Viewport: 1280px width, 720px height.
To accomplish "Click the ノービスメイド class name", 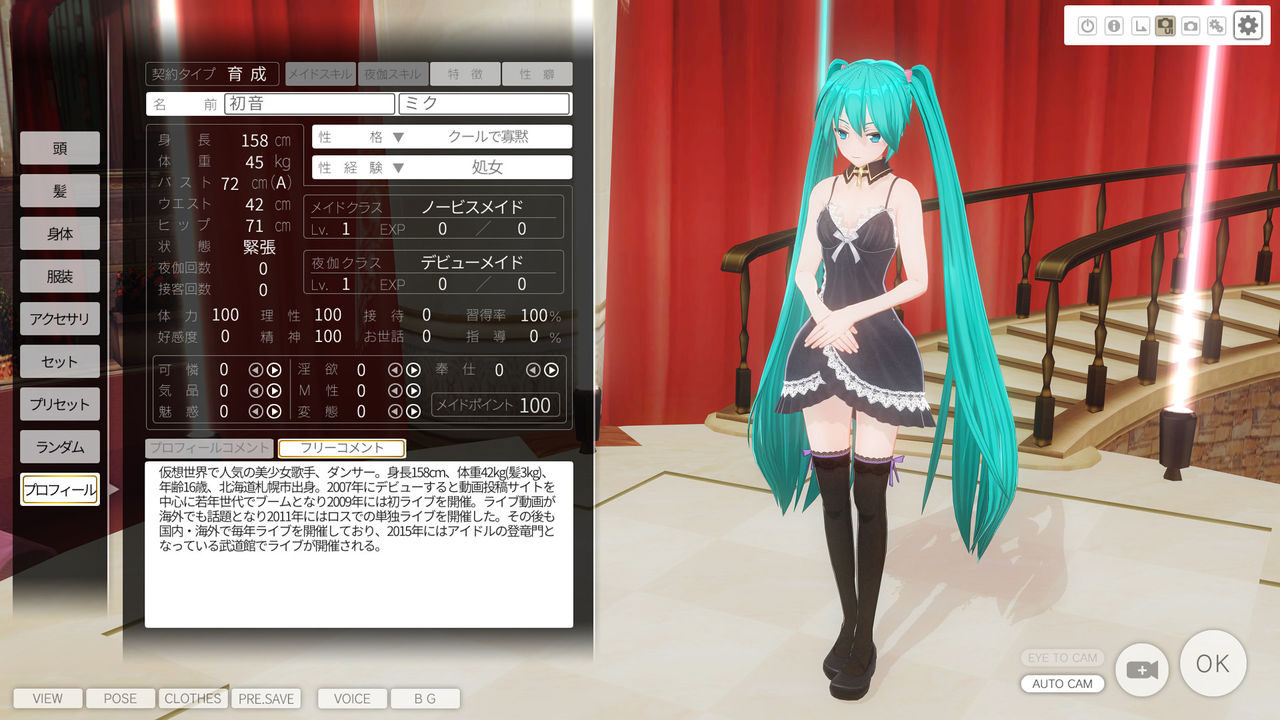I will click(472, 207).
